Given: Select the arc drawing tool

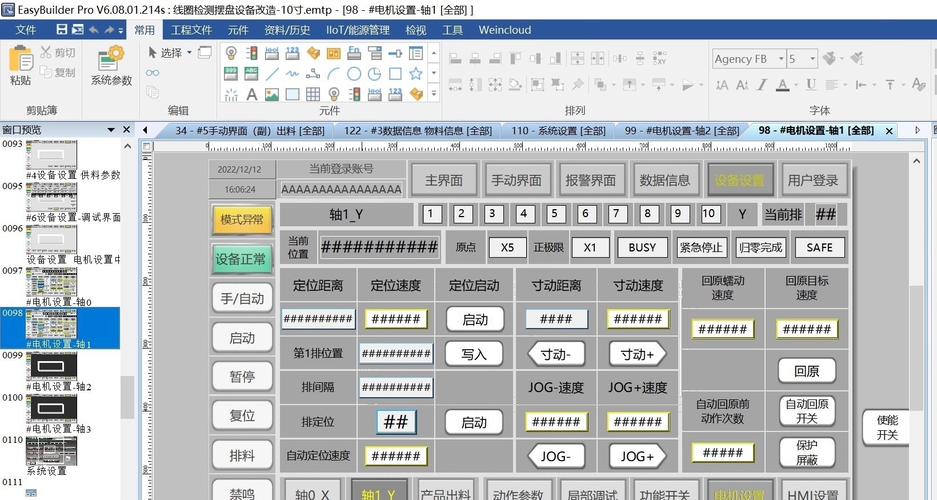Looking at the screenshot, I should (x=333, y=73).
